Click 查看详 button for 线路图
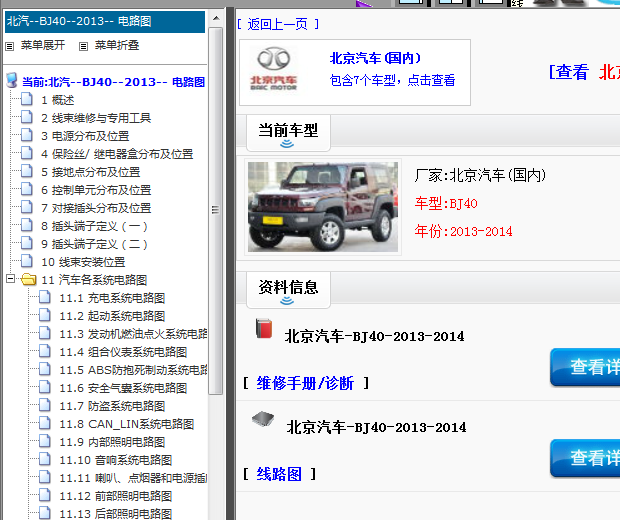Viewport: 620px width, 520px height. coord(585,458)
